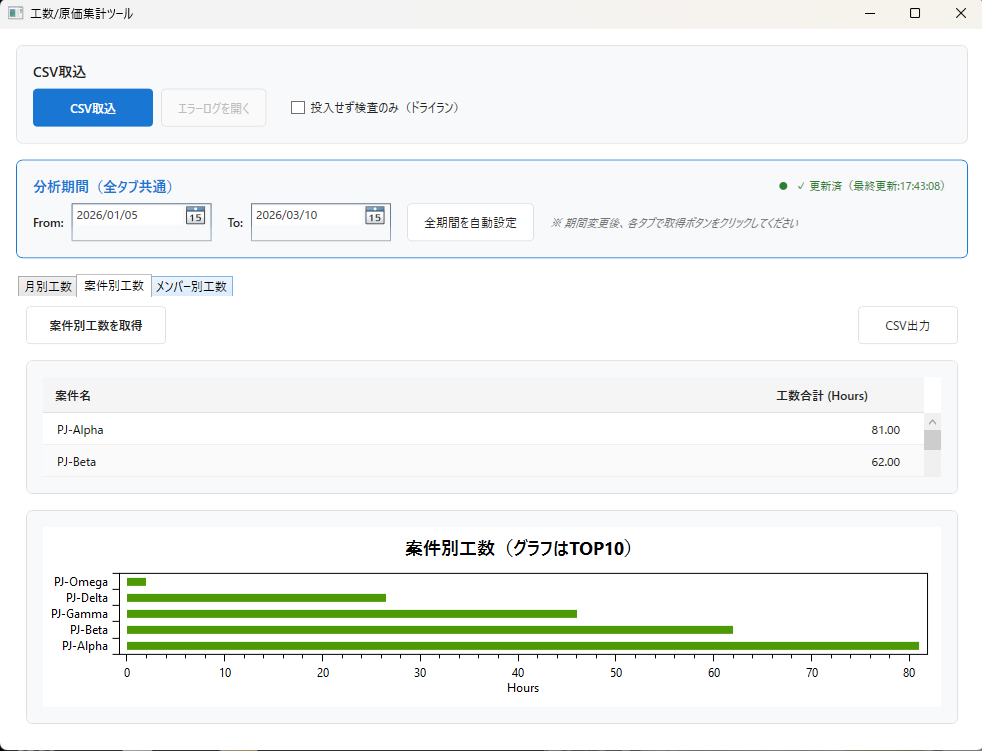Open the To date calendar picker icon
This screenshot has height=751, width=1003.
pos(375,215)
